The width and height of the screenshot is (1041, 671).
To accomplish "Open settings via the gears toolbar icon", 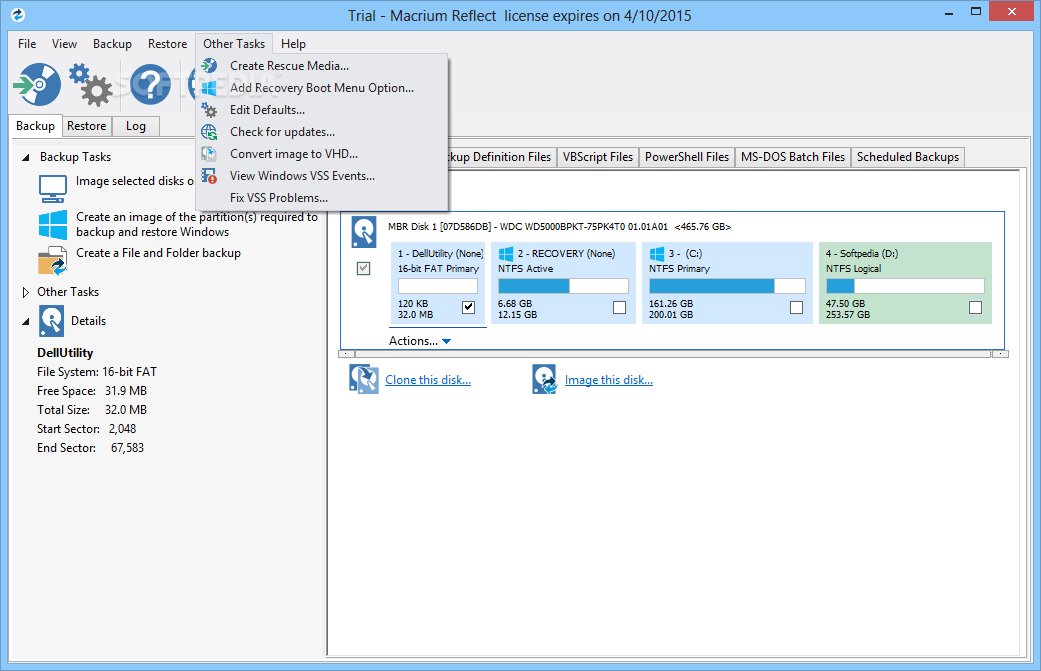I will pyautogui.click(x=90, y=84).
